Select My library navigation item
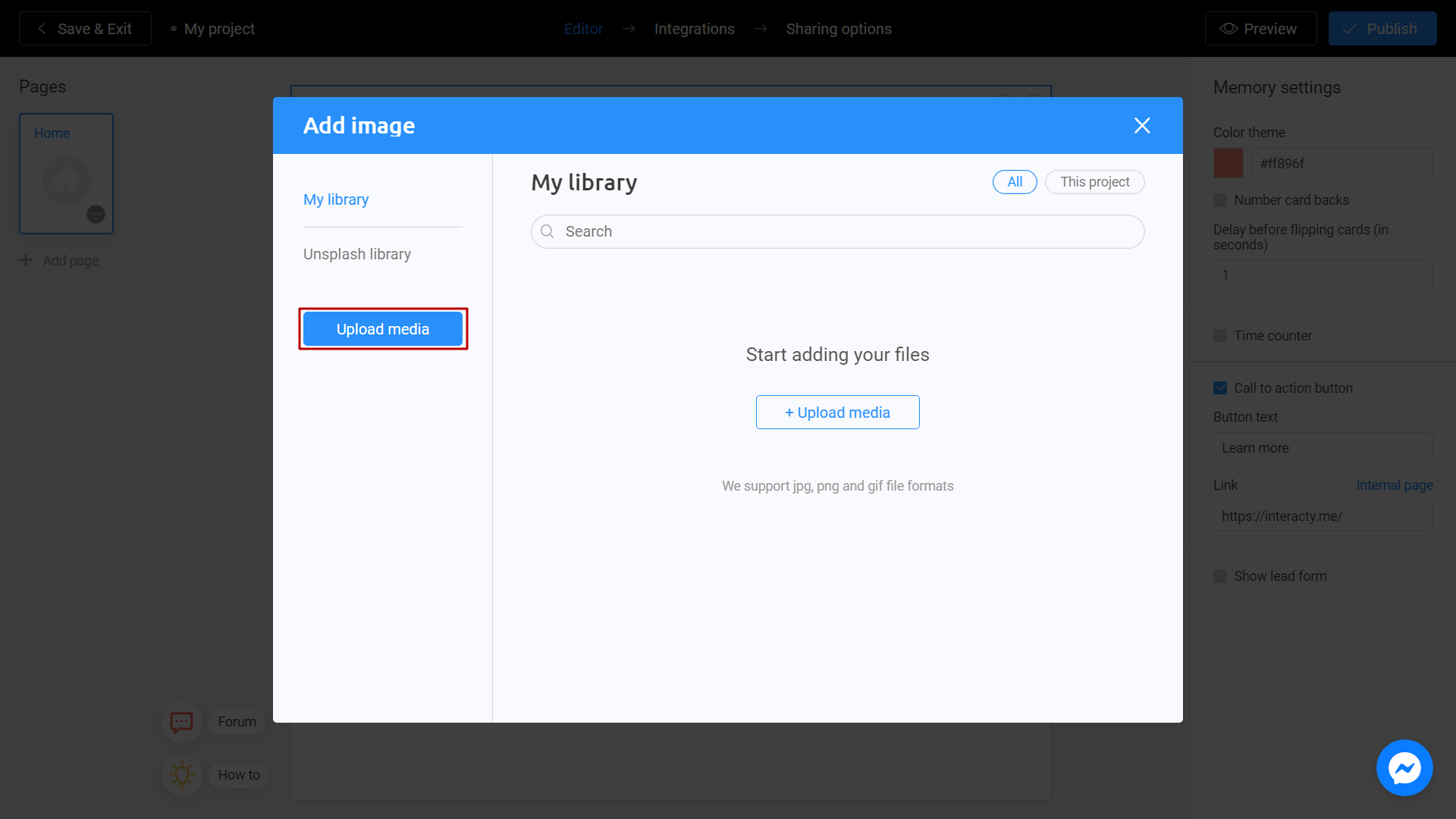This screenshot has width=1456, height=819. click(336, 199)
